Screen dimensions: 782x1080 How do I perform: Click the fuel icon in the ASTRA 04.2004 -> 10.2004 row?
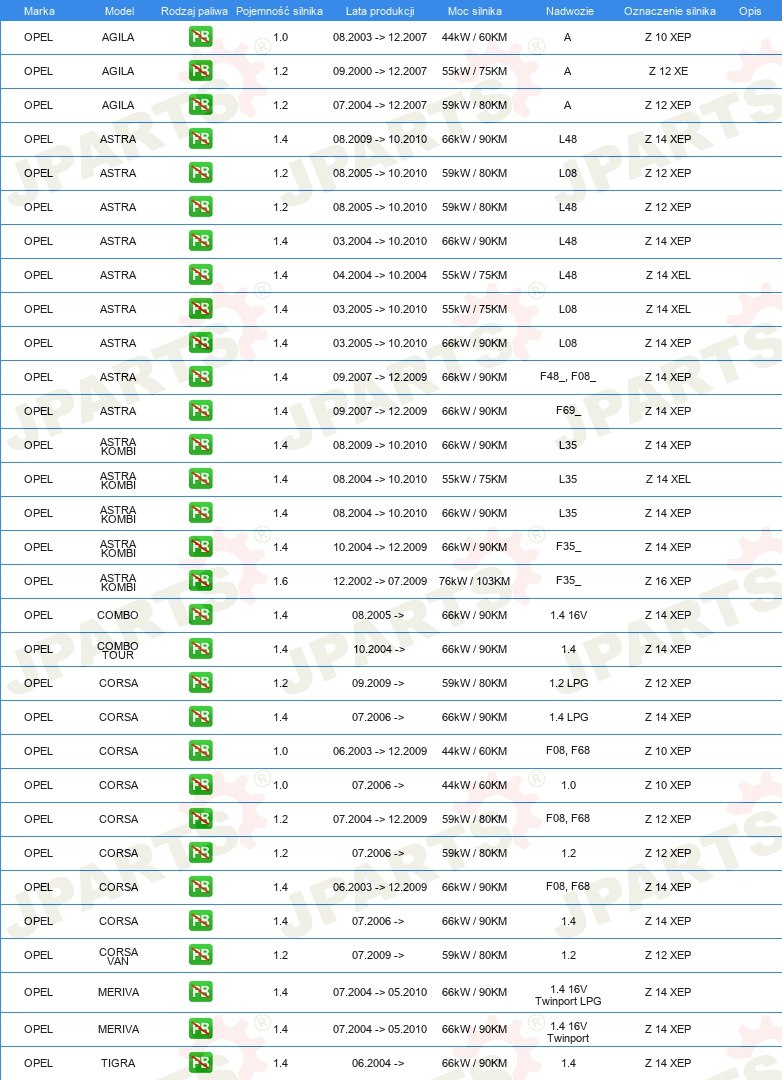200,275
